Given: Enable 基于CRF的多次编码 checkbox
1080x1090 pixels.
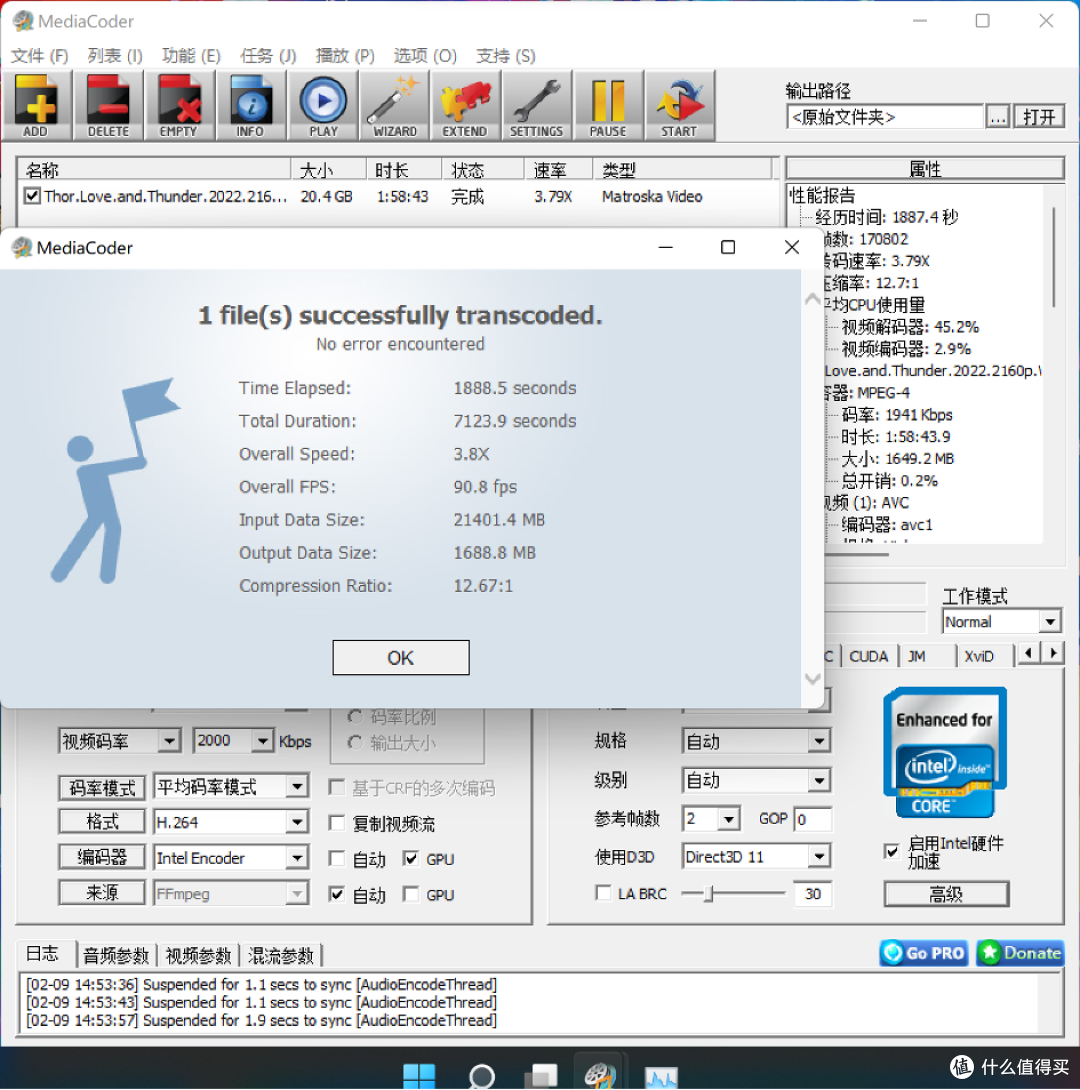Looking at the screenshot, I should 336,788.
